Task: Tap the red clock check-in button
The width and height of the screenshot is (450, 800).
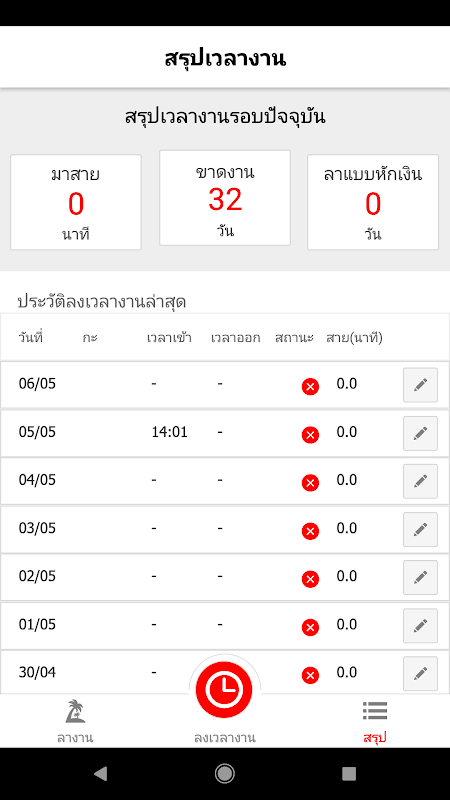Action: pyautogui.click(x=224, y=689)
